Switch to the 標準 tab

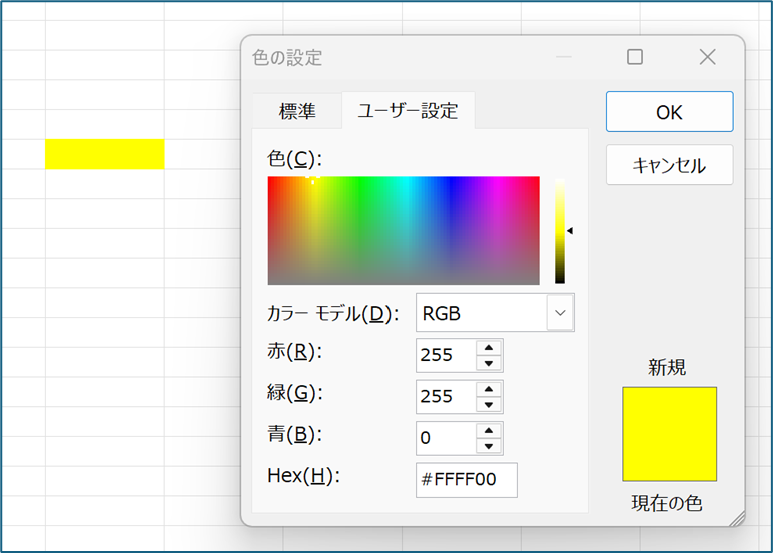coord(297,112)
